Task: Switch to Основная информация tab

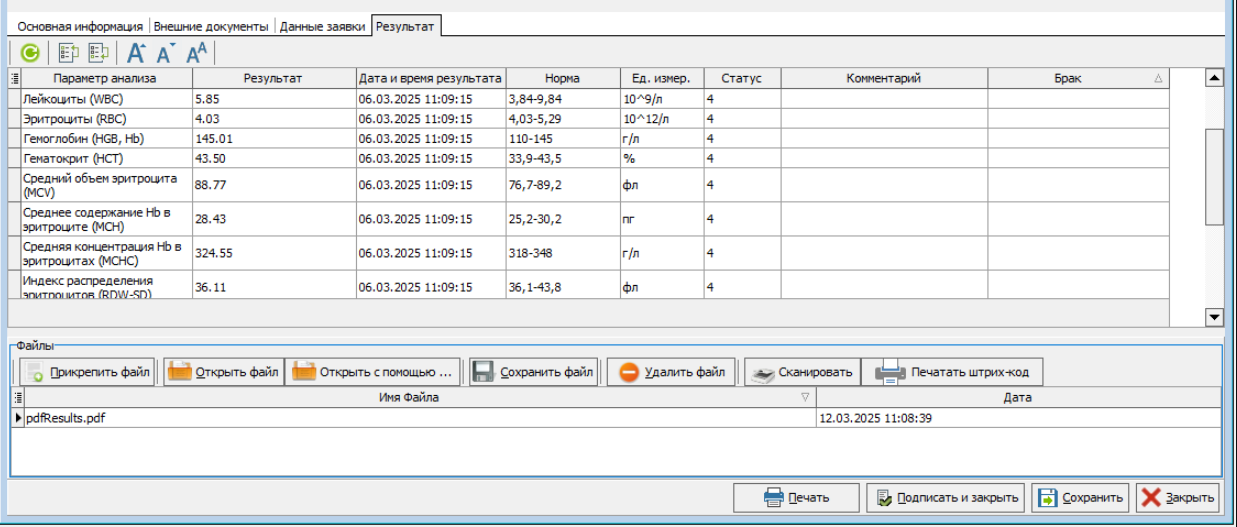Action: tap(80, 26)
